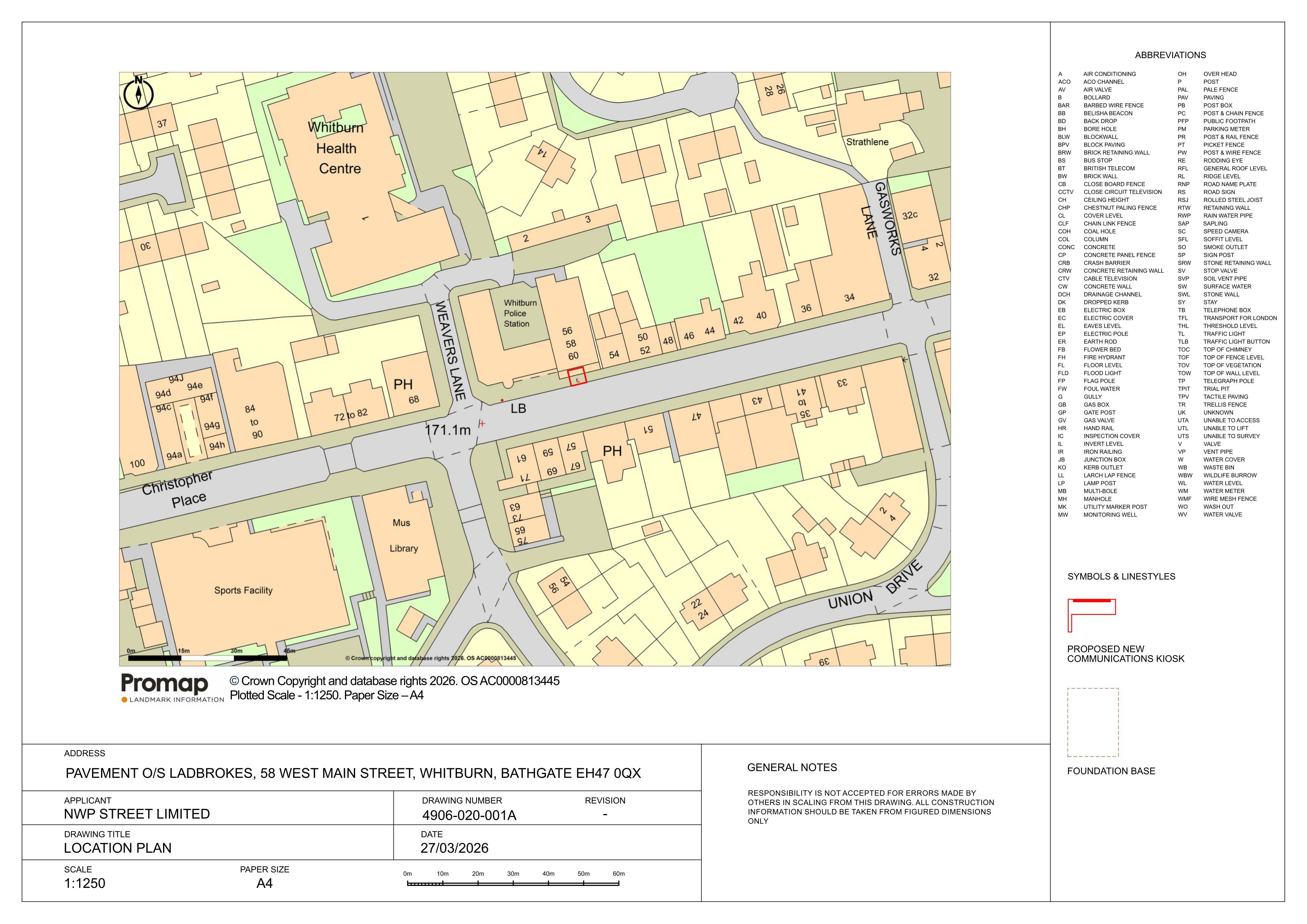Click the "Strathlene" property name
Viewport: 1307px width, 924px height.
[867, 142]
